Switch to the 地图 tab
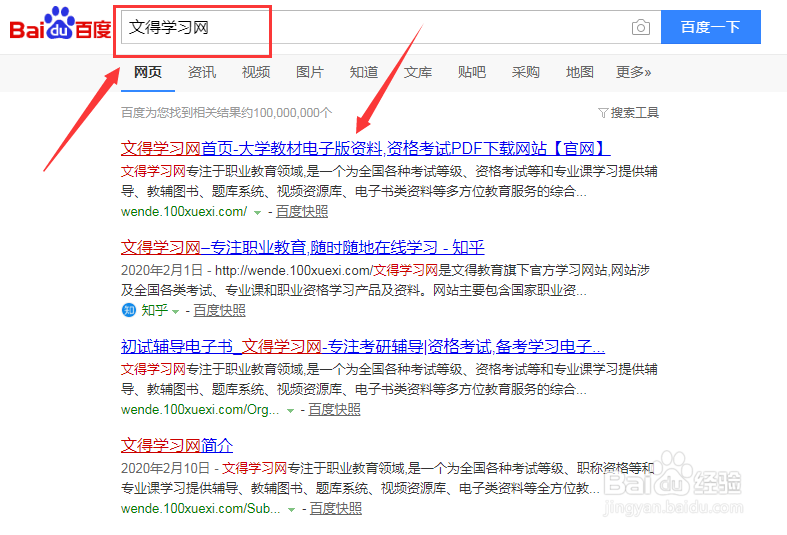The height and width of the screenshot is (535, 787). tap(580, 72)
